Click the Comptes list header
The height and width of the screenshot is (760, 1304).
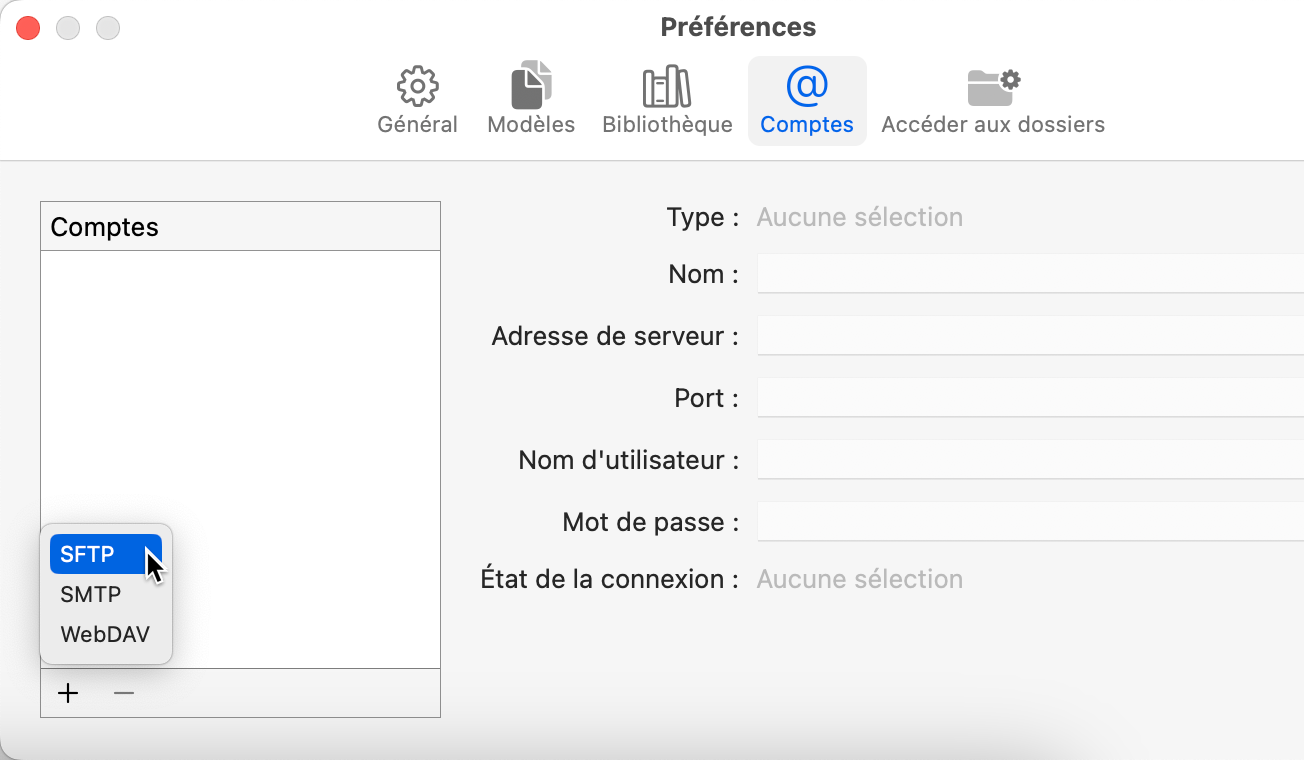[x=103, y=226]
